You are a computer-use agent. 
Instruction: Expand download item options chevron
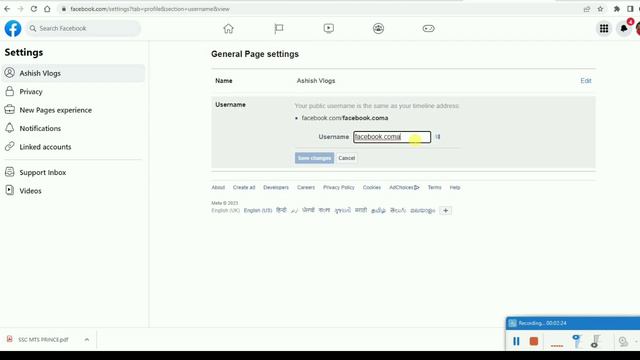coord(87,340)
